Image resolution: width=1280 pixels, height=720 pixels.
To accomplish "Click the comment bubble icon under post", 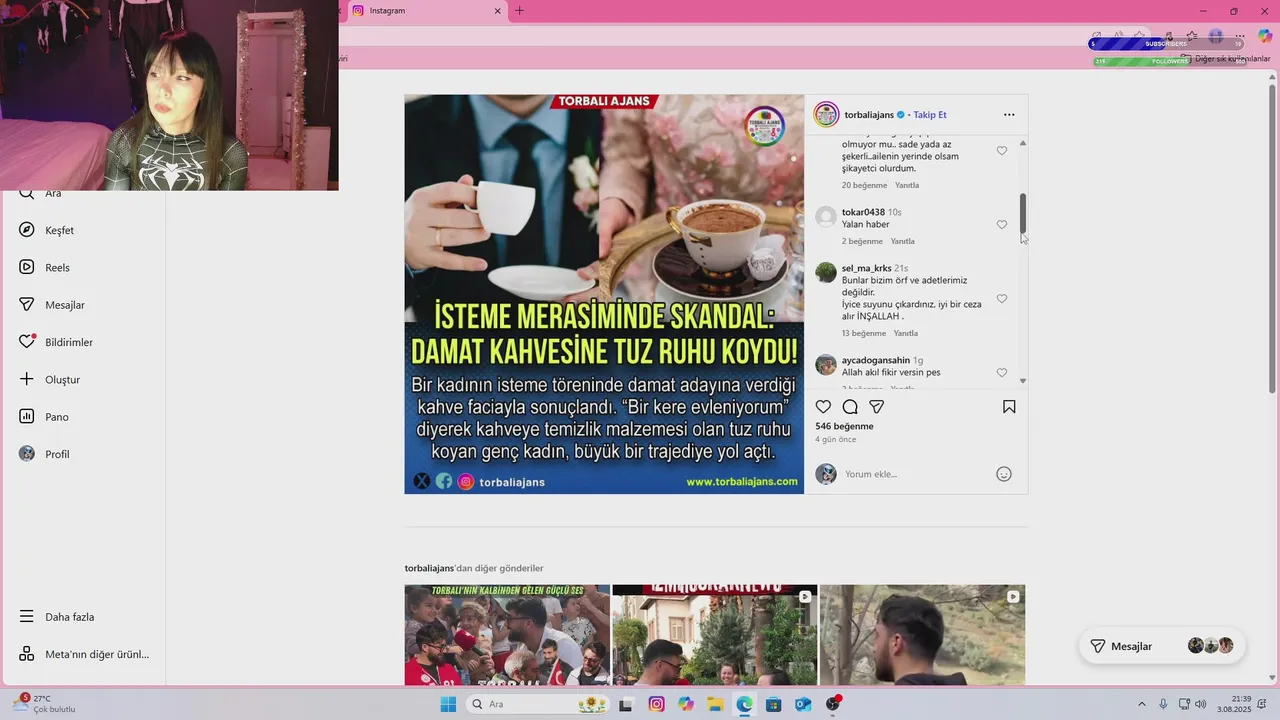I will pos(850,407).
